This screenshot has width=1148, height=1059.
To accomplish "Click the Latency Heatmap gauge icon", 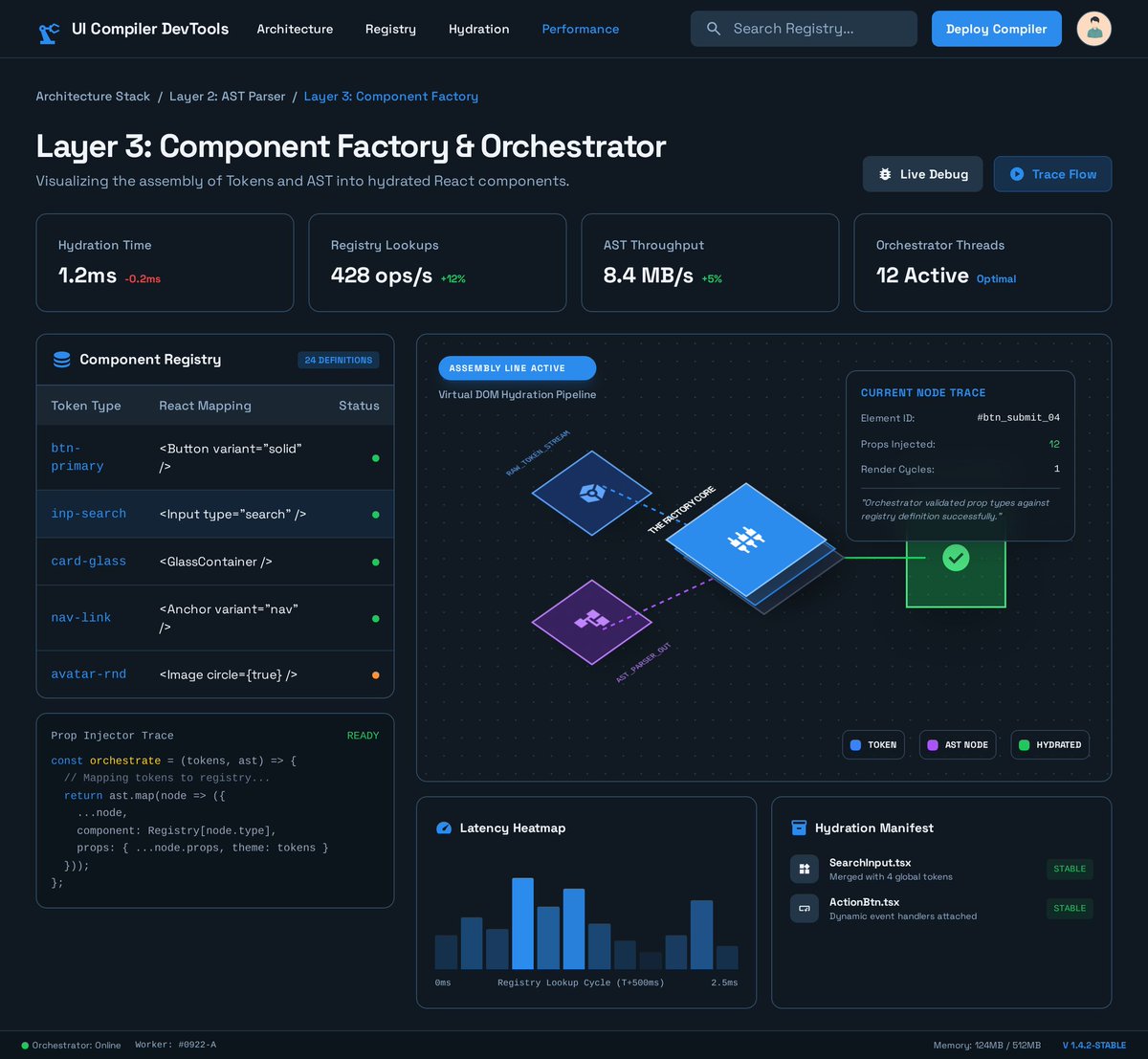I will (x=444, y=828).
